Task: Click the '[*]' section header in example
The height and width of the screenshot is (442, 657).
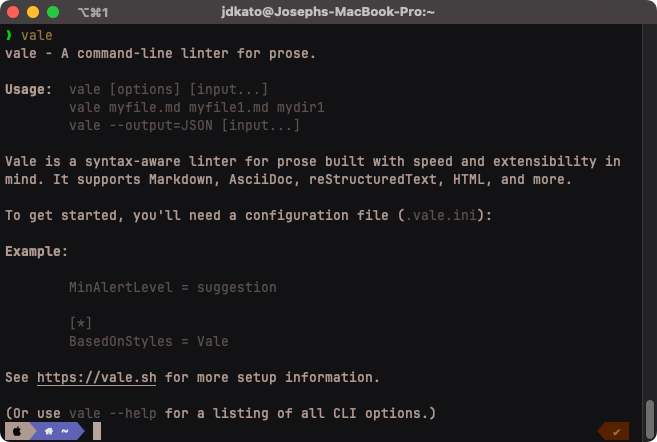Action: (81, 323)
